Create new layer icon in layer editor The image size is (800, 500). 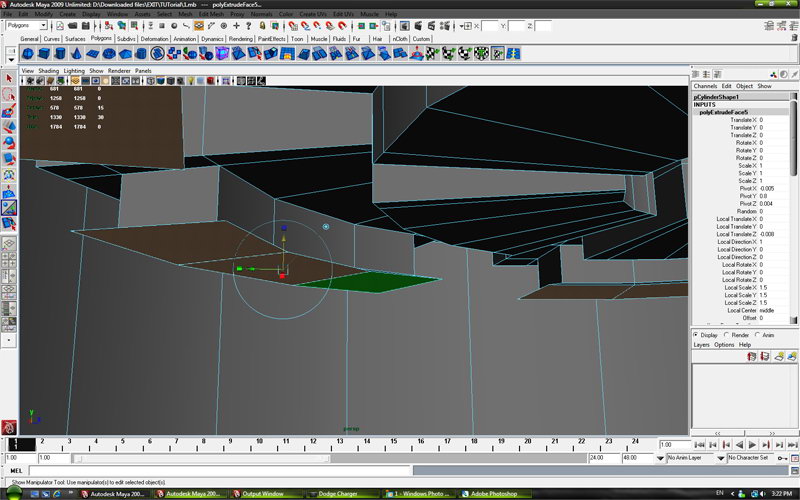779,356
